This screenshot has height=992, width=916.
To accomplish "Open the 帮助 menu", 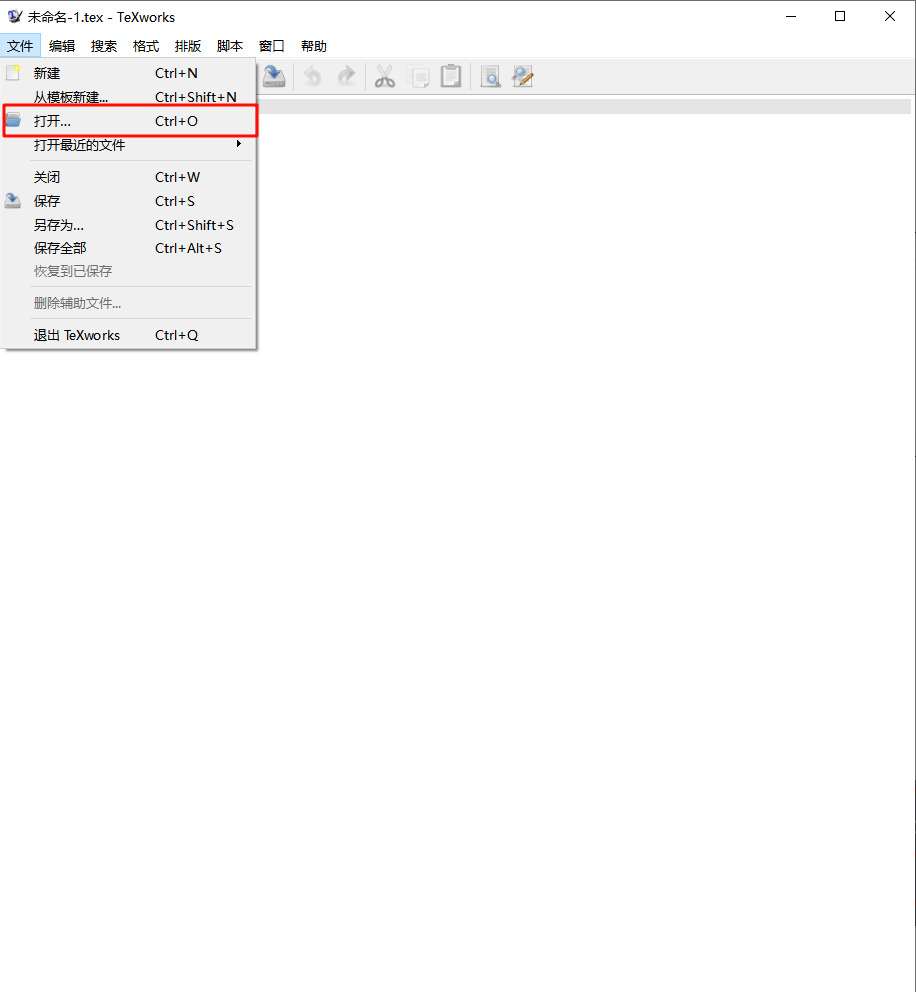I will (314, 46).
